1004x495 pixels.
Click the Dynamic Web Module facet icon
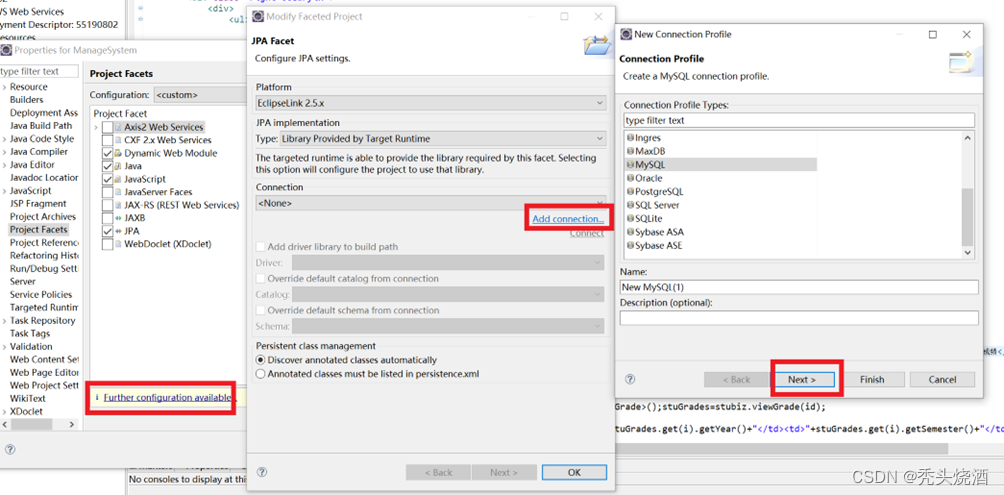118,153
